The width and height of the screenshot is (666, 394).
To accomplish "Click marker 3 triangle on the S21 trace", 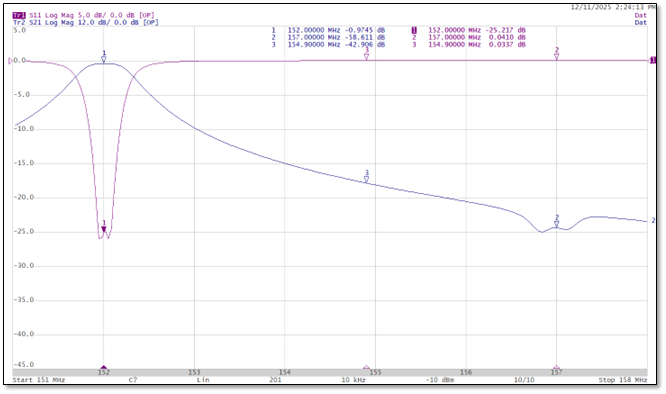I will point(367,180).
